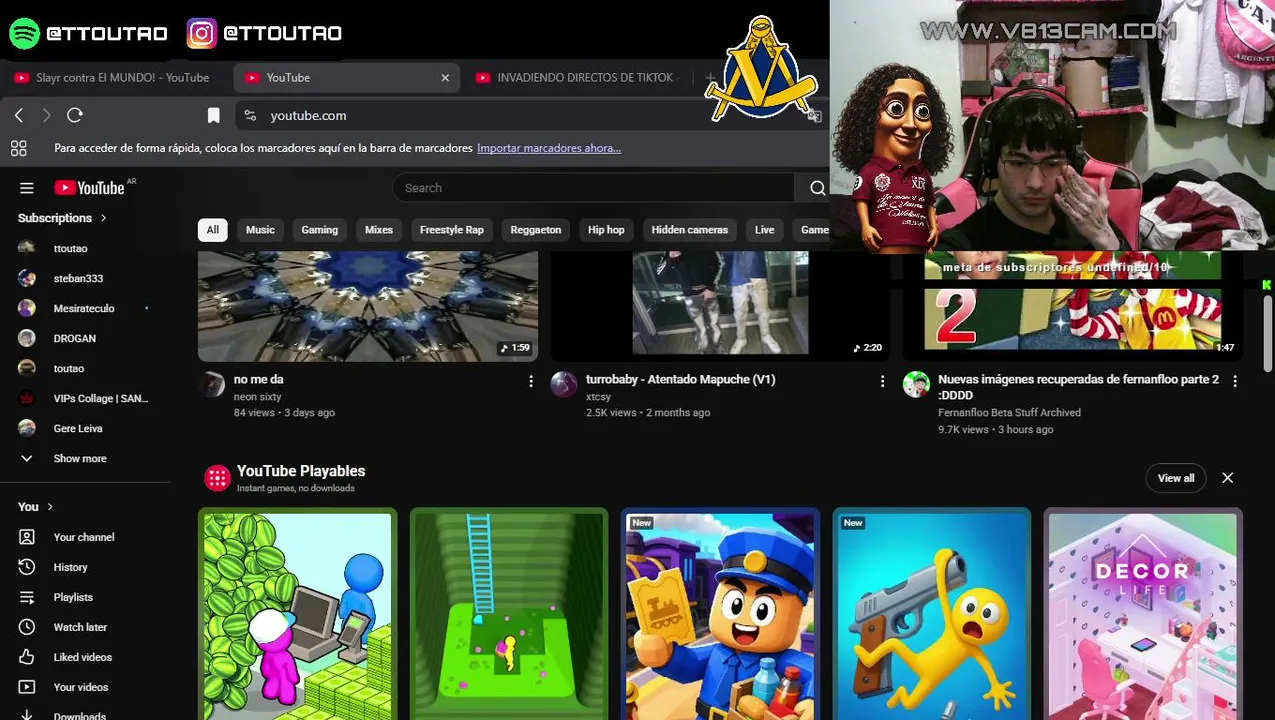Image resolution: width=1275 pixels, height=720 pixels.
Task: Expand the You section chevron
Action: [50, 507]
